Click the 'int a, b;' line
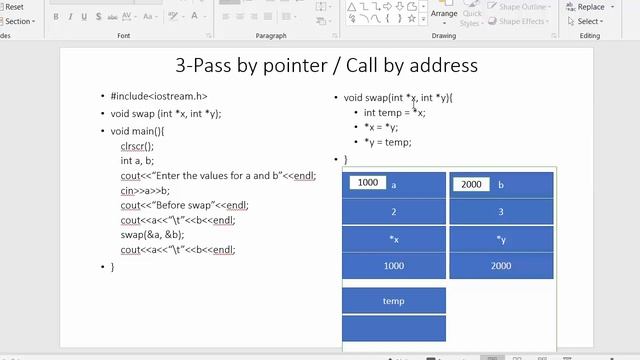This screenshot has width=640, height=360. [137, 161]
